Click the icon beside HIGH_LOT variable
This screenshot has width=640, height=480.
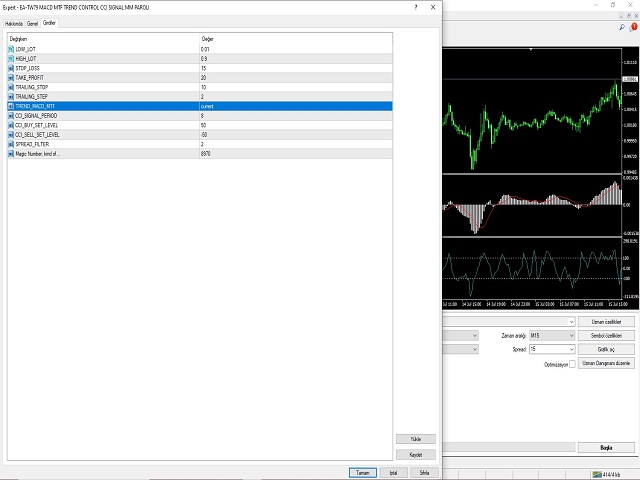(11, 59)
